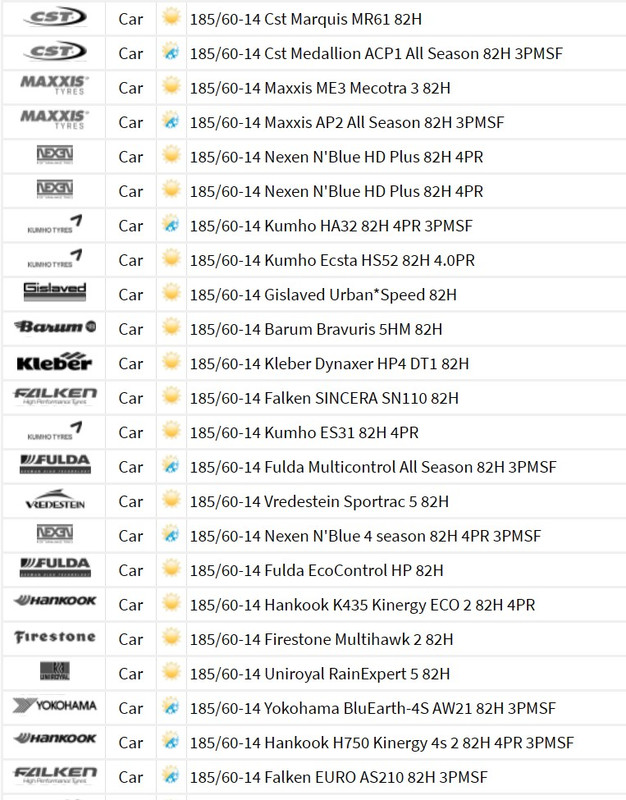Screen dimensions: 626x800
Task: Click the Vredestein brand logo
Action: [55, 499]
